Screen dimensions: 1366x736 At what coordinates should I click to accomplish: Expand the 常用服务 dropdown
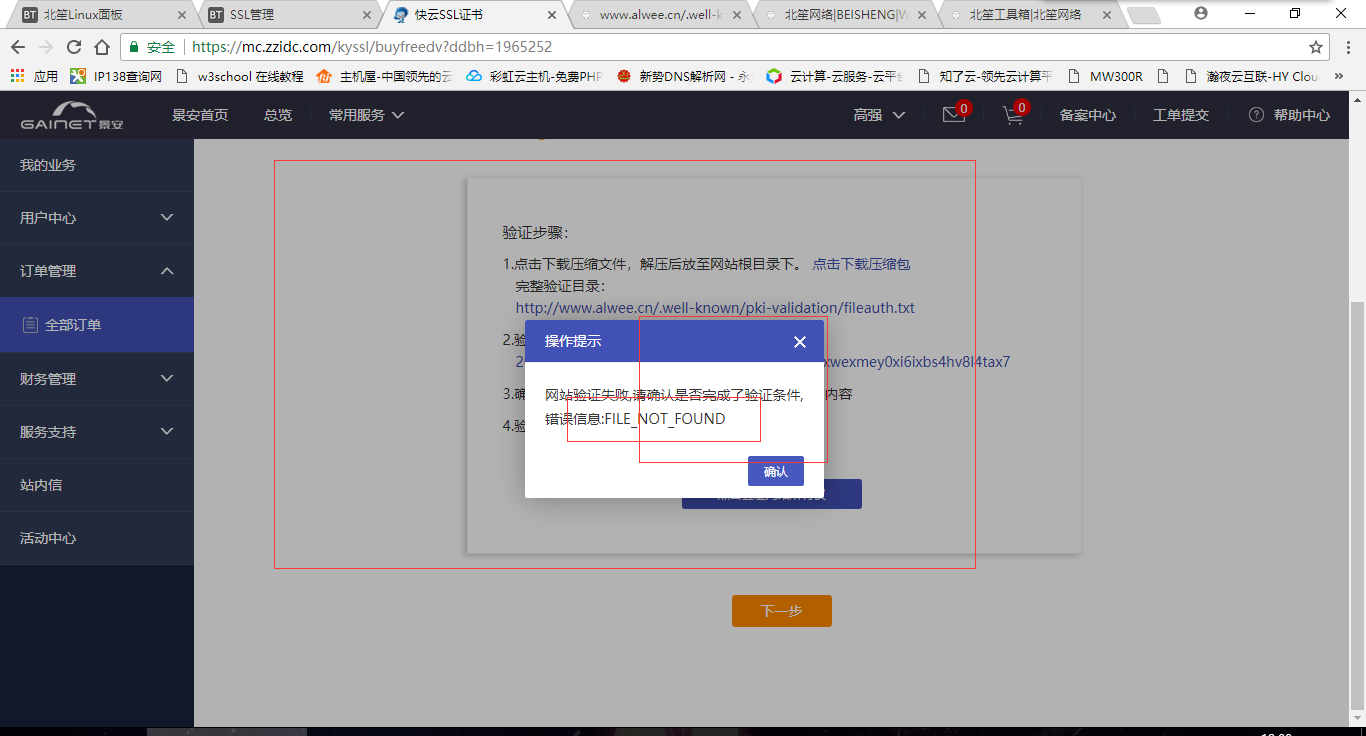coord(366,115)
